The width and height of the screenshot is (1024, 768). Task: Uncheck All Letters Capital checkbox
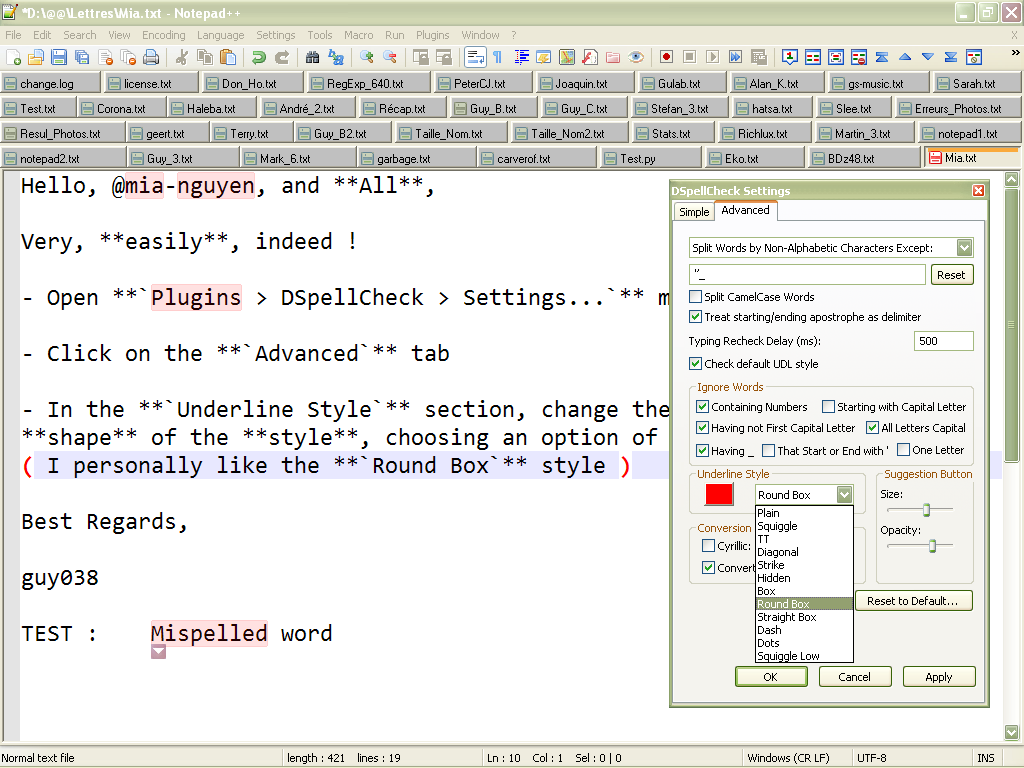tap(872, 428)
